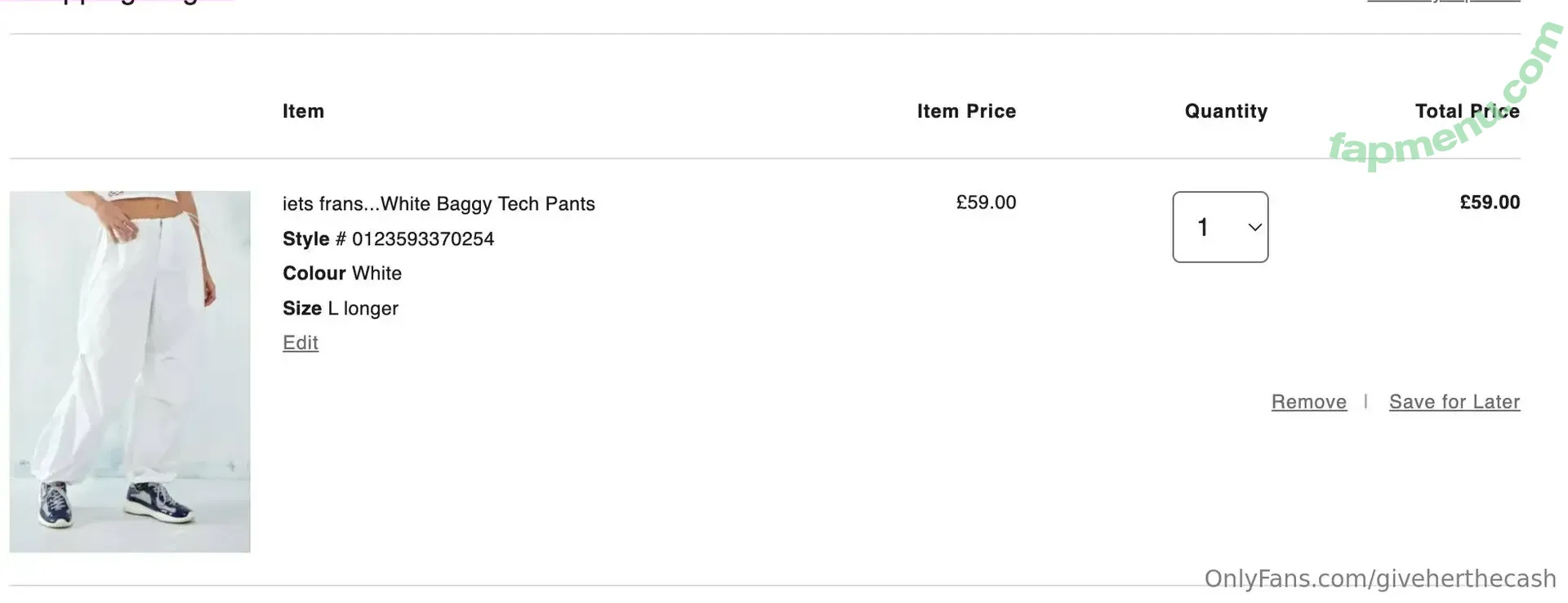Image resolution: width=1568 pixels, height=603 pixels.
Task: Click the Edit link under the item
Action: tap(300, 342)
